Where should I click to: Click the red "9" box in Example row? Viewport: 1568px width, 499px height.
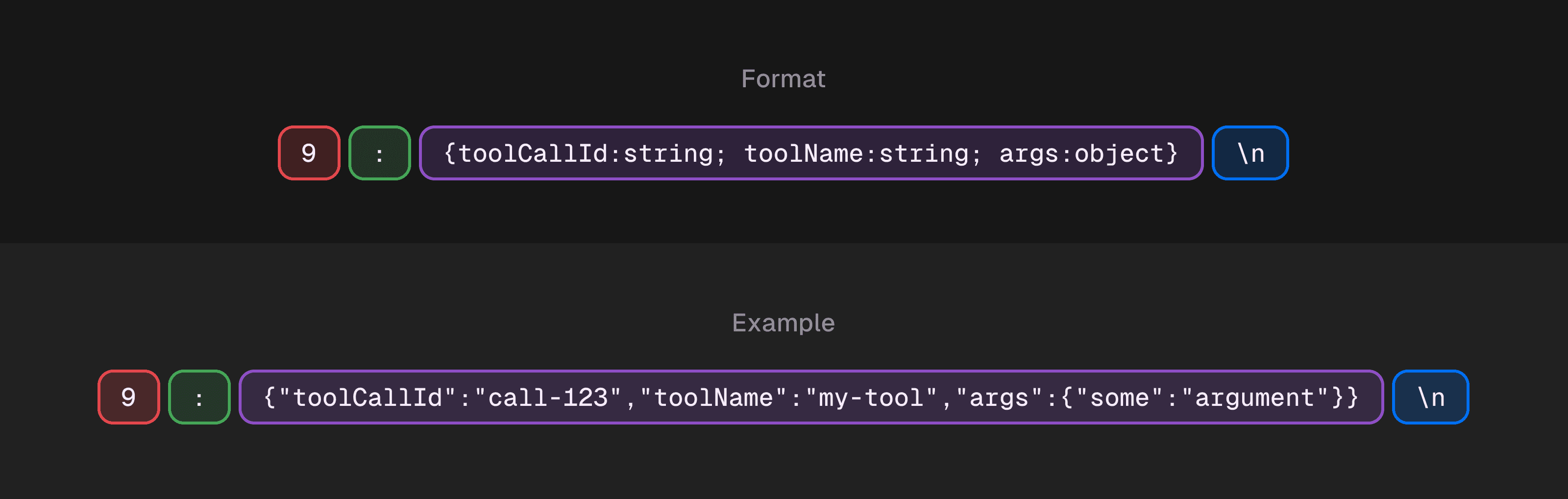(128, 397)
